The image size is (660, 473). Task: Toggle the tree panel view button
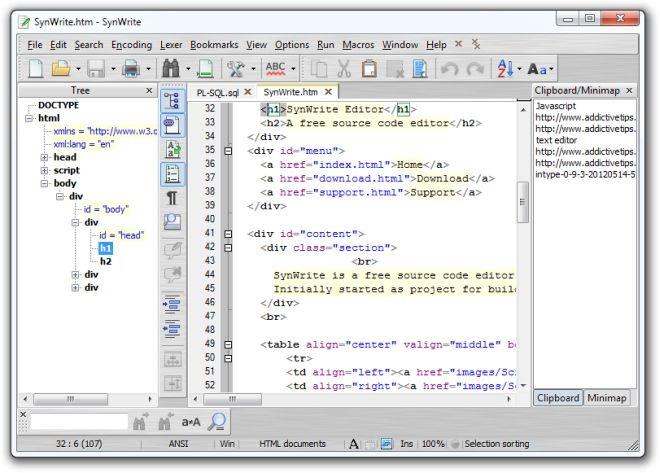172,101
